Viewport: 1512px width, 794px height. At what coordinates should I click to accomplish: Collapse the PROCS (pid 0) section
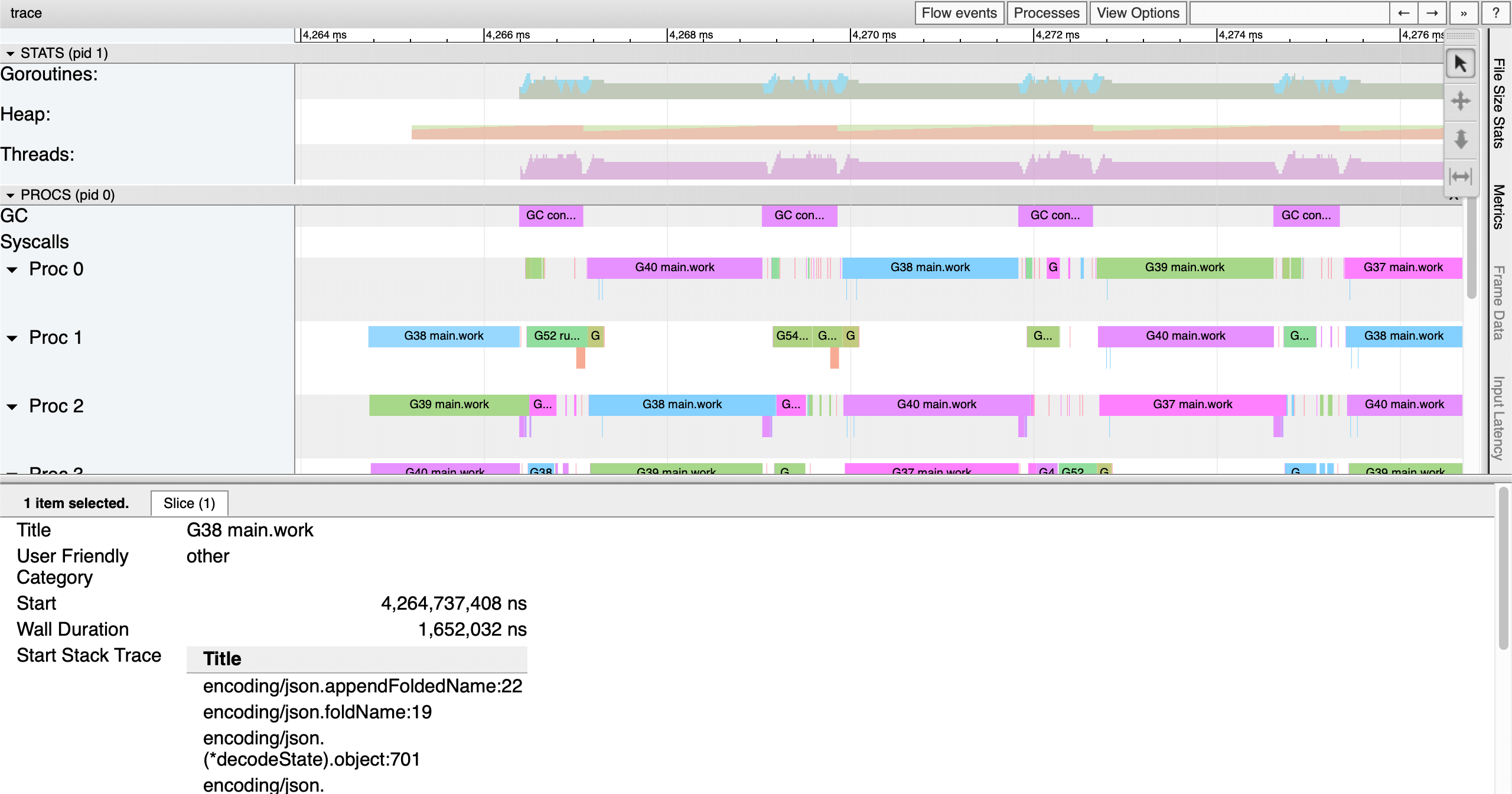pyautogui.click(x=10, y=194)
